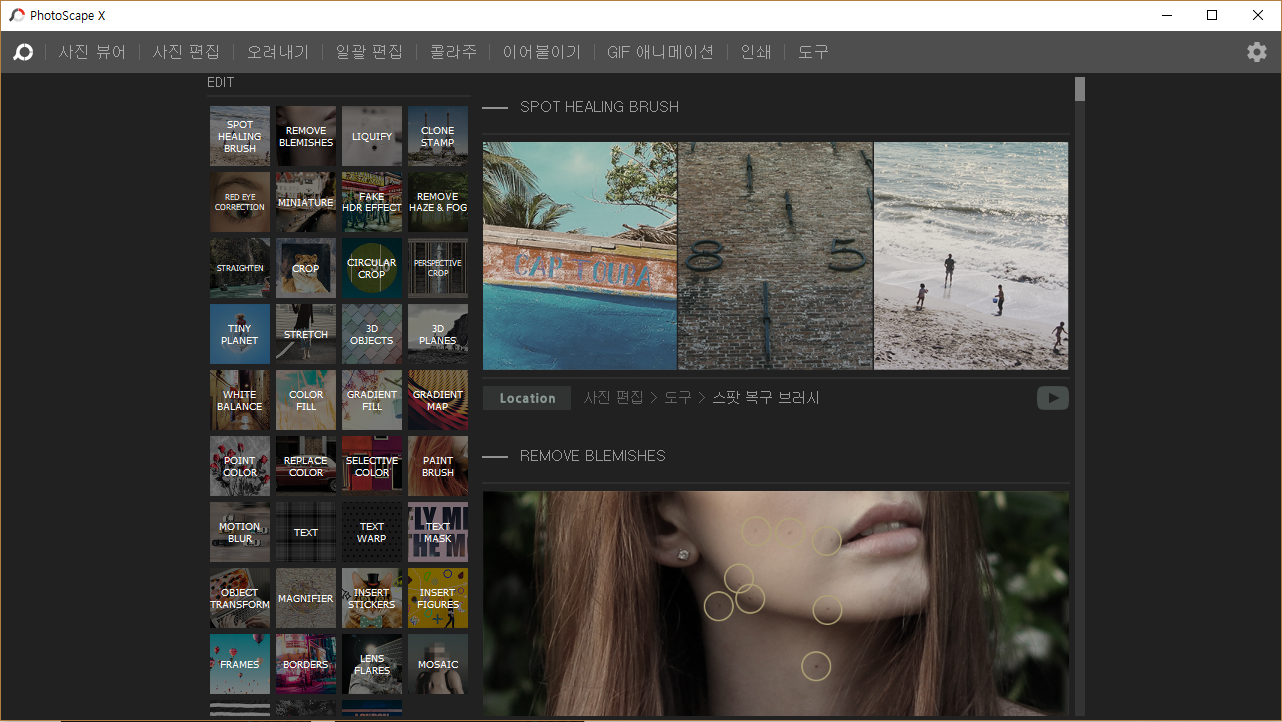Select the Liquify tool tile
This screenshot has width=1282, height=722.
point(372,136)
